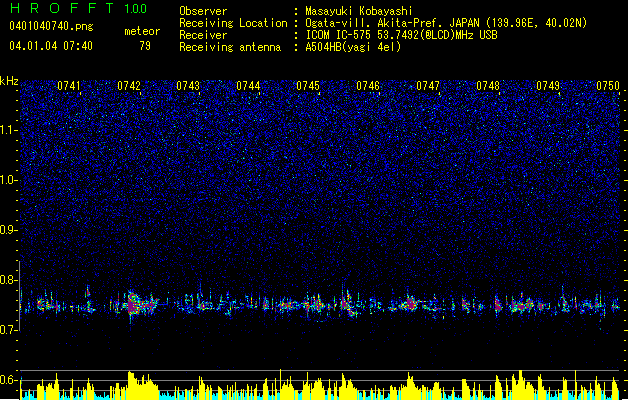Click the HROFFT 1.0.0 title text
Viewport: 629px width, 400px height.
click(x=79, y=8)
